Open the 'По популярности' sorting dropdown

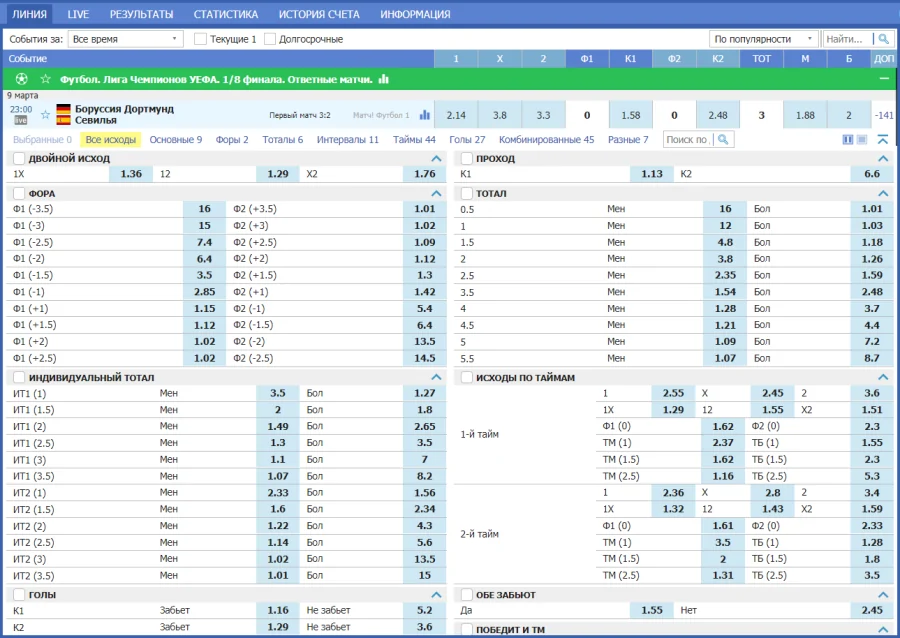tap(764, 39)
